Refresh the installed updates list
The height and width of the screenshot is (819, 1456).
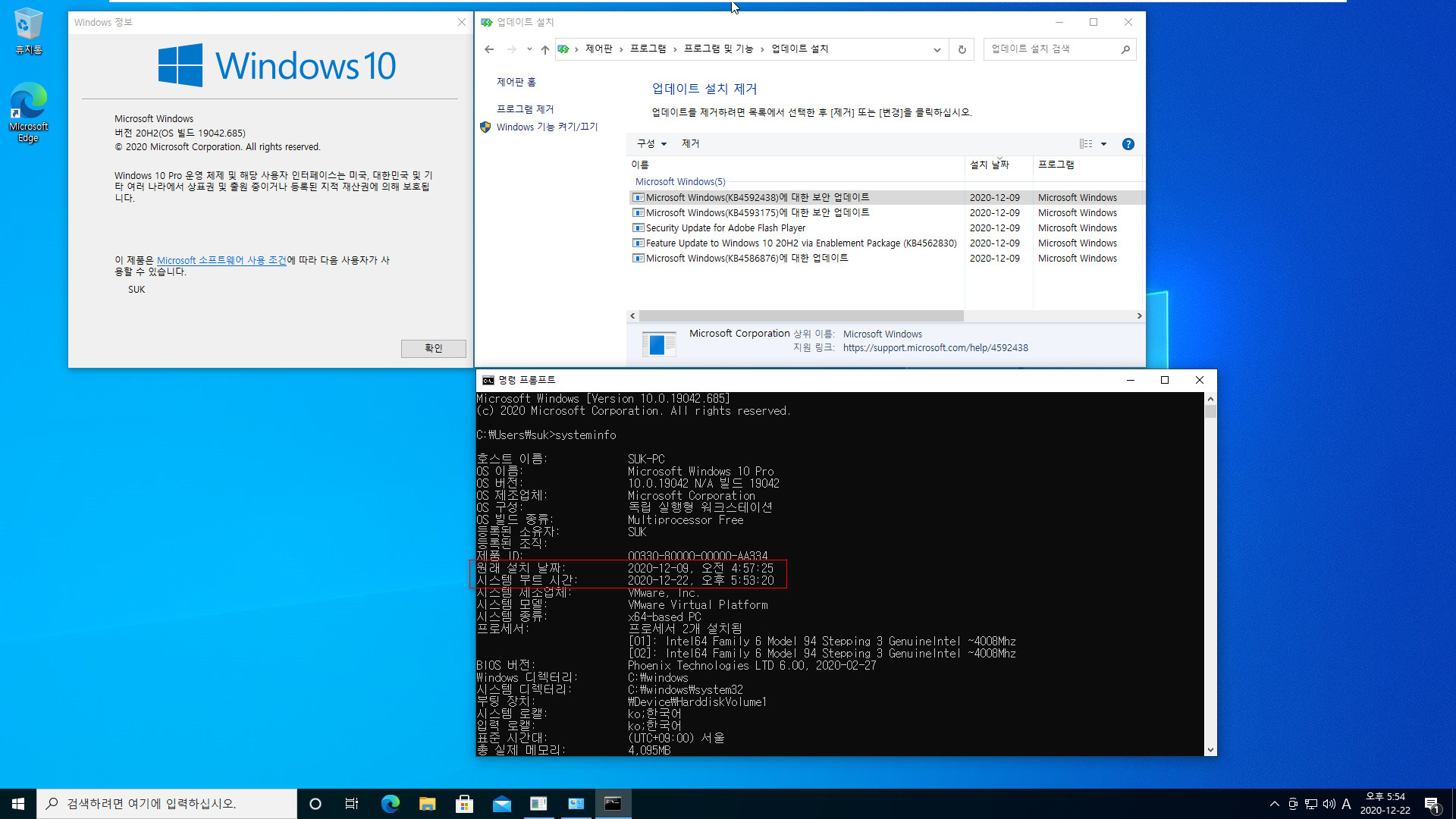(x=962, y=49)
